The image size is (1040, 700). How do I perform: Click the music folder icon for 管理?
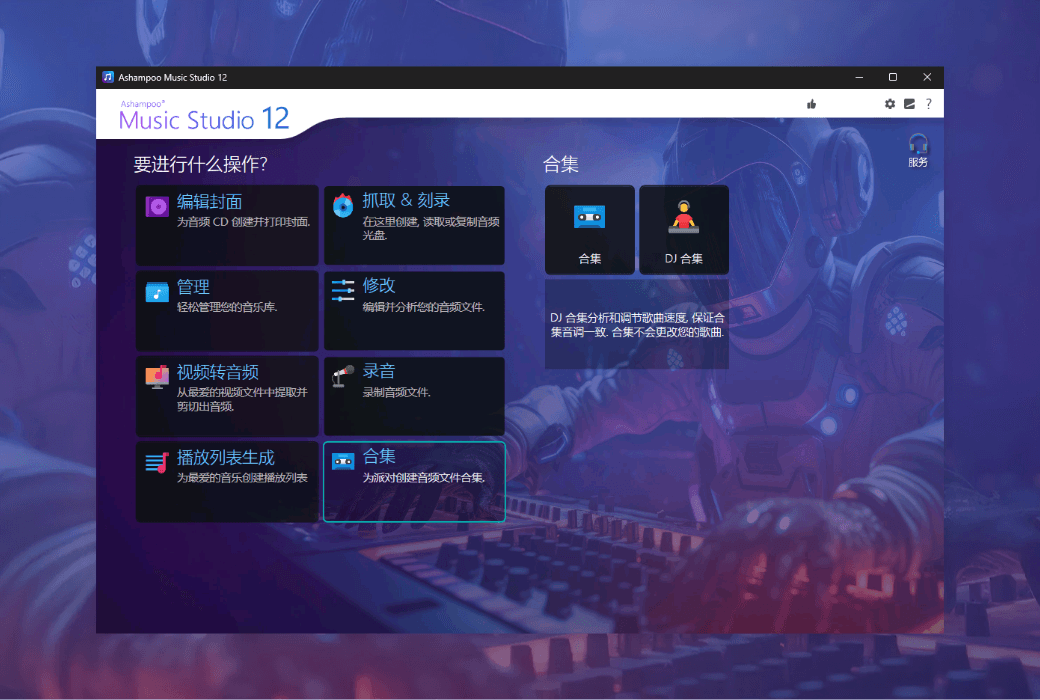point(157,292)
